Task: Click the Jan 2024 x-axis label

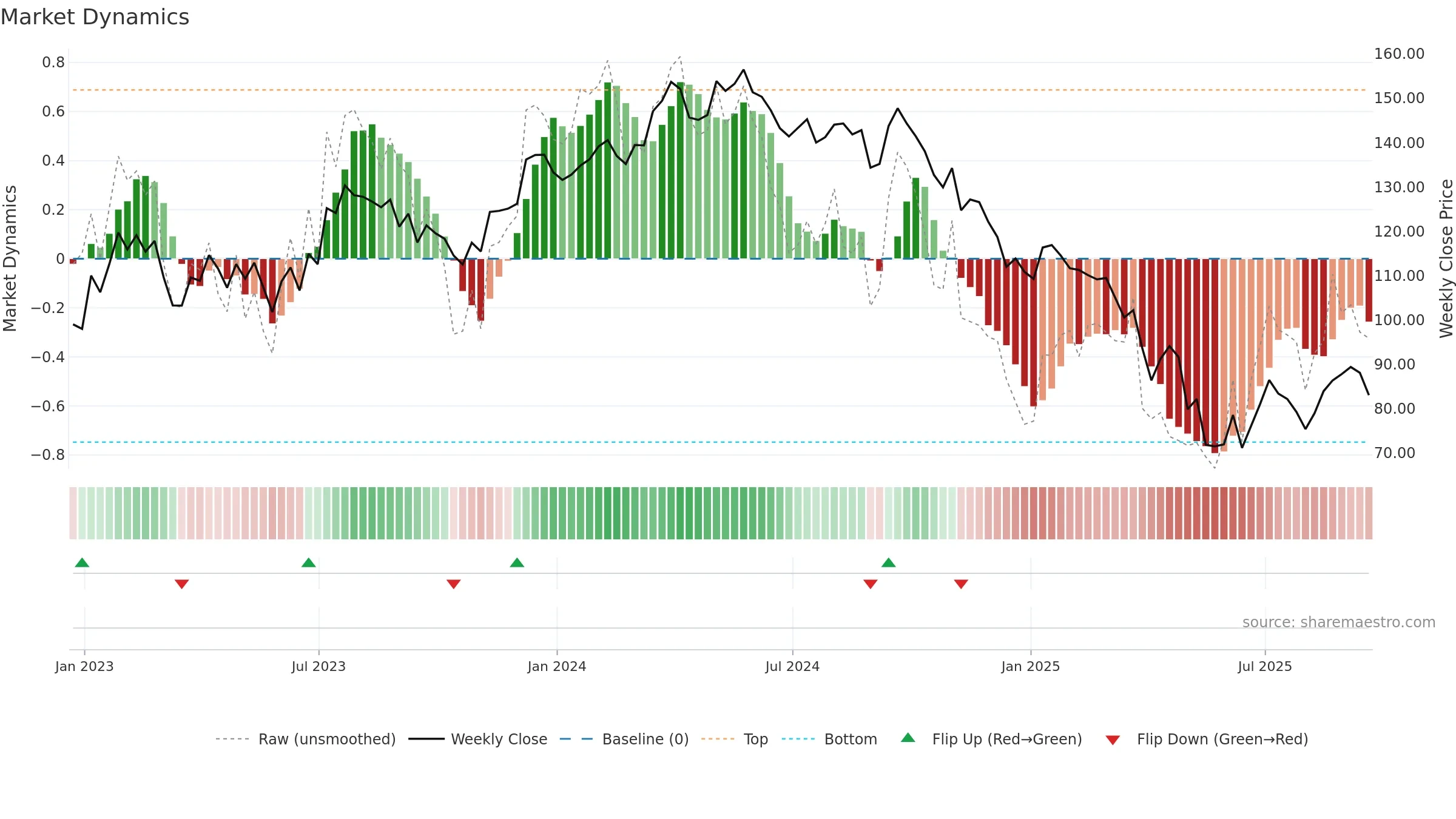Action: tap(557, 666)
